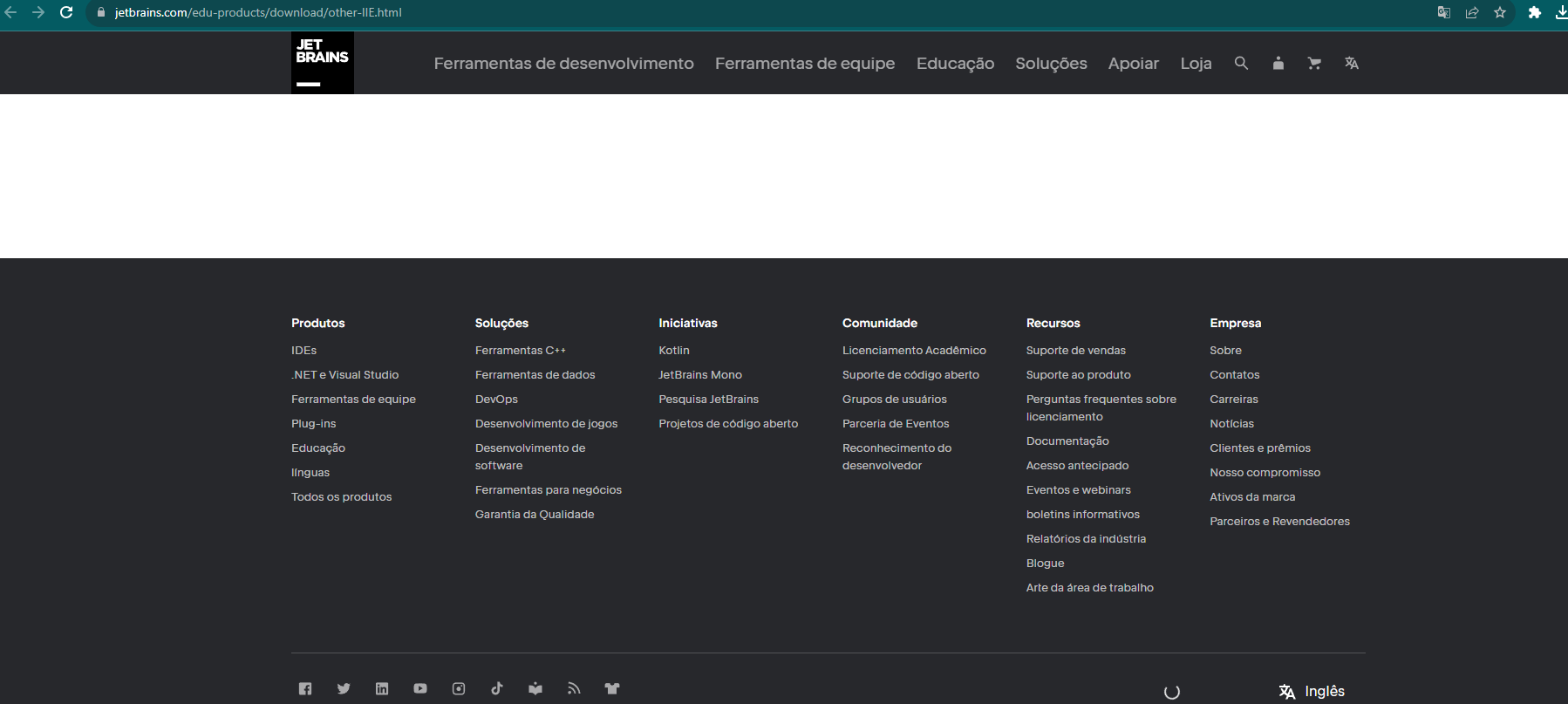Open Garantia da Qualidade link
1568x704 pixels.
535,514
